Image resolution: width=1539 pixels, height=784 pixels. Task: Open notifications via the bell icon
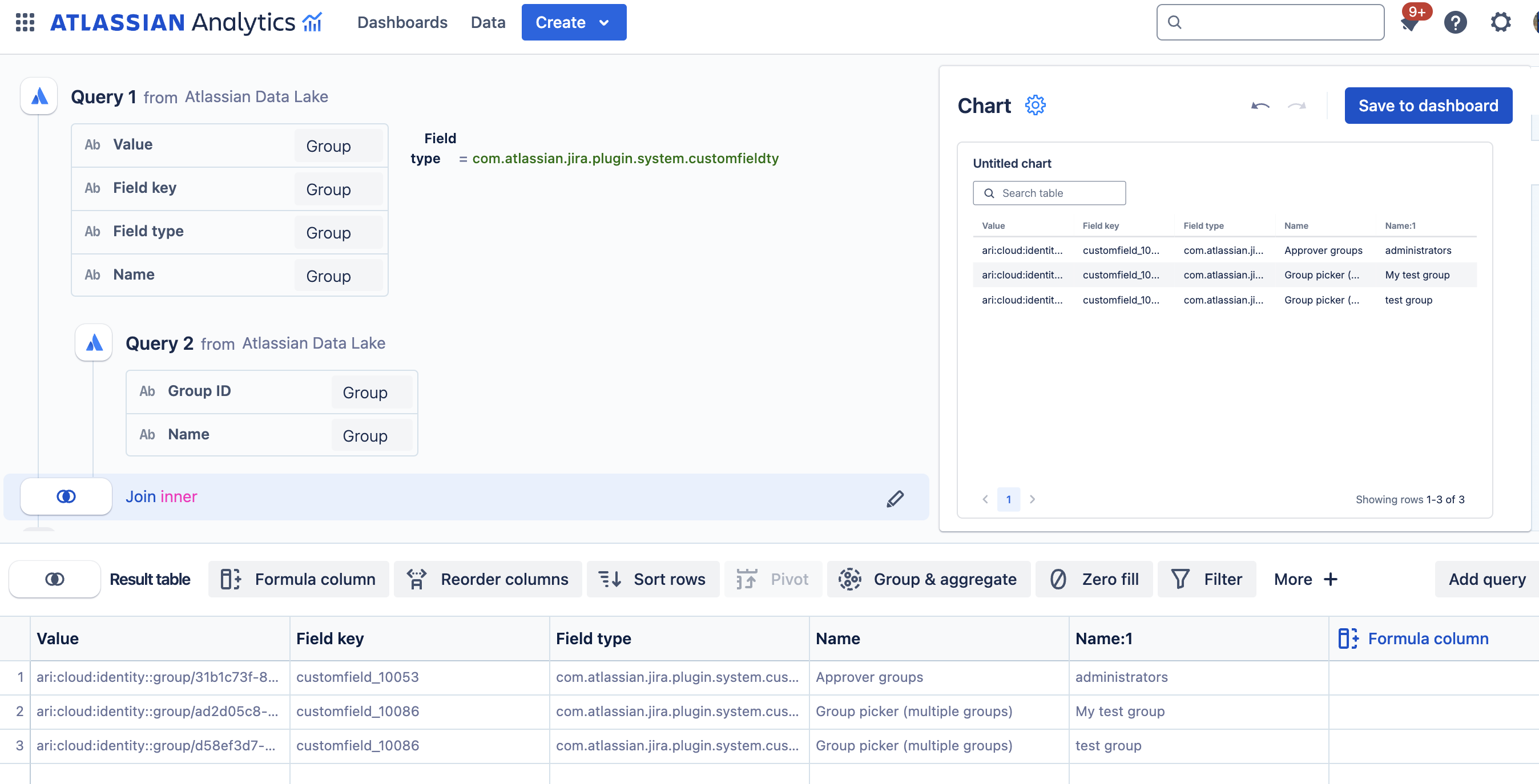click(x=1411, y=24)
